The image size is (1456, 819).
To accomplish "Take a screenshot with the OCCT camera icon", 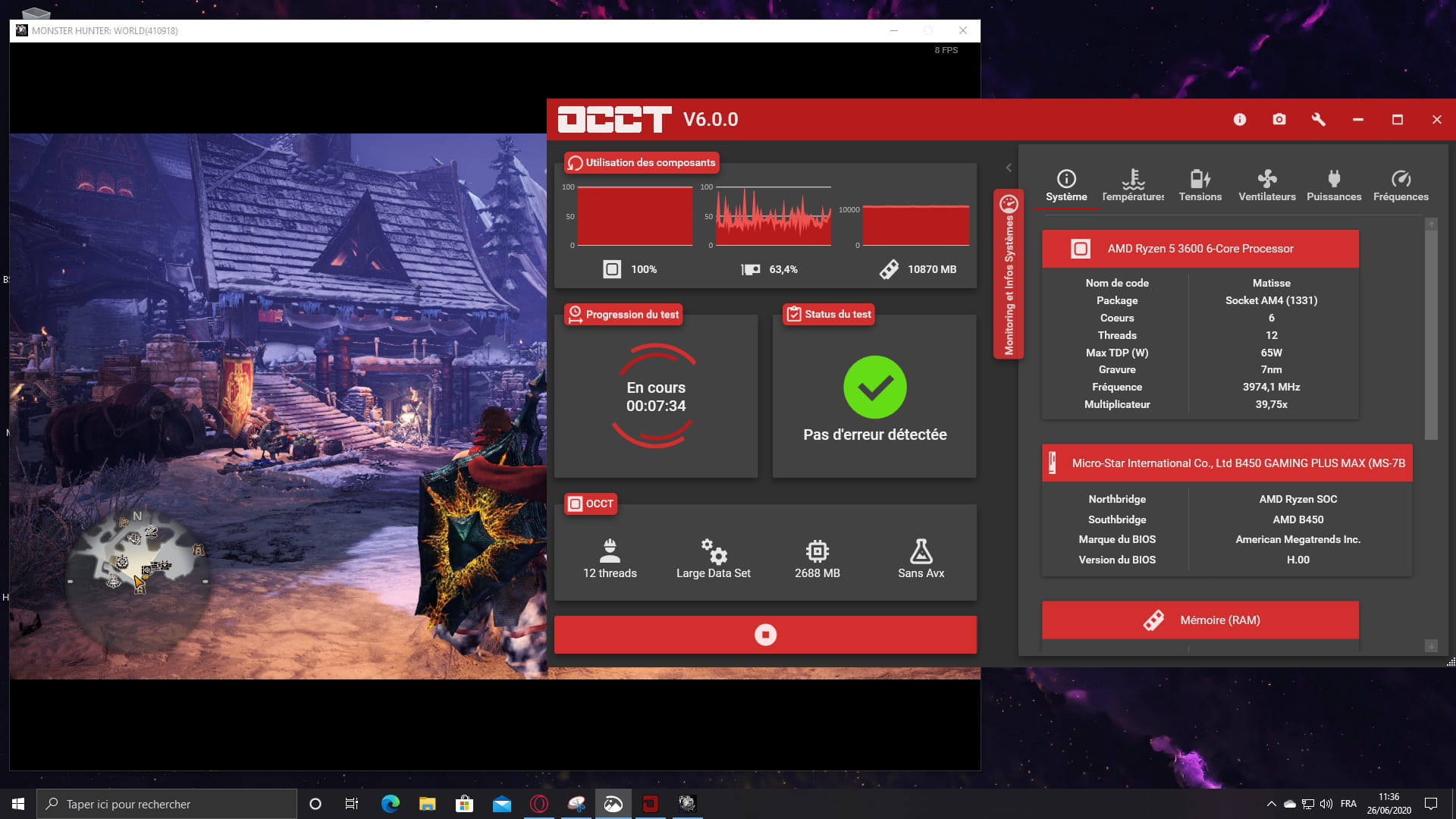I will tap(1279, 119).
